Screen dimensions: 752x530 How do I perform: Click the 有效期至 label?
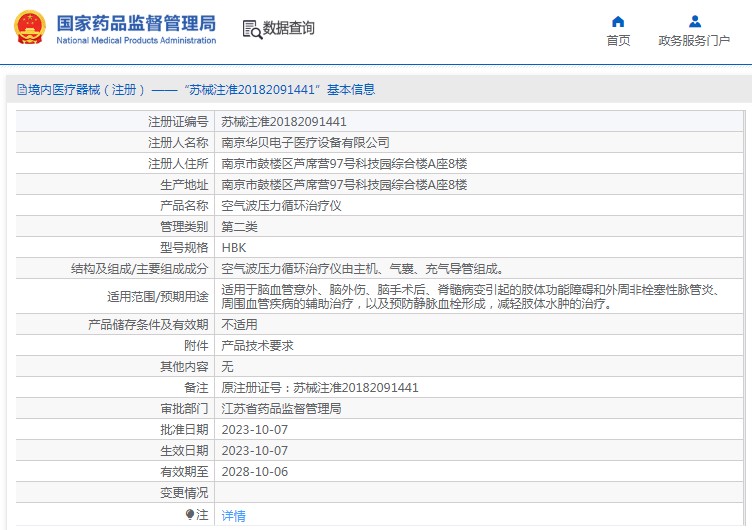click(184, 472)
